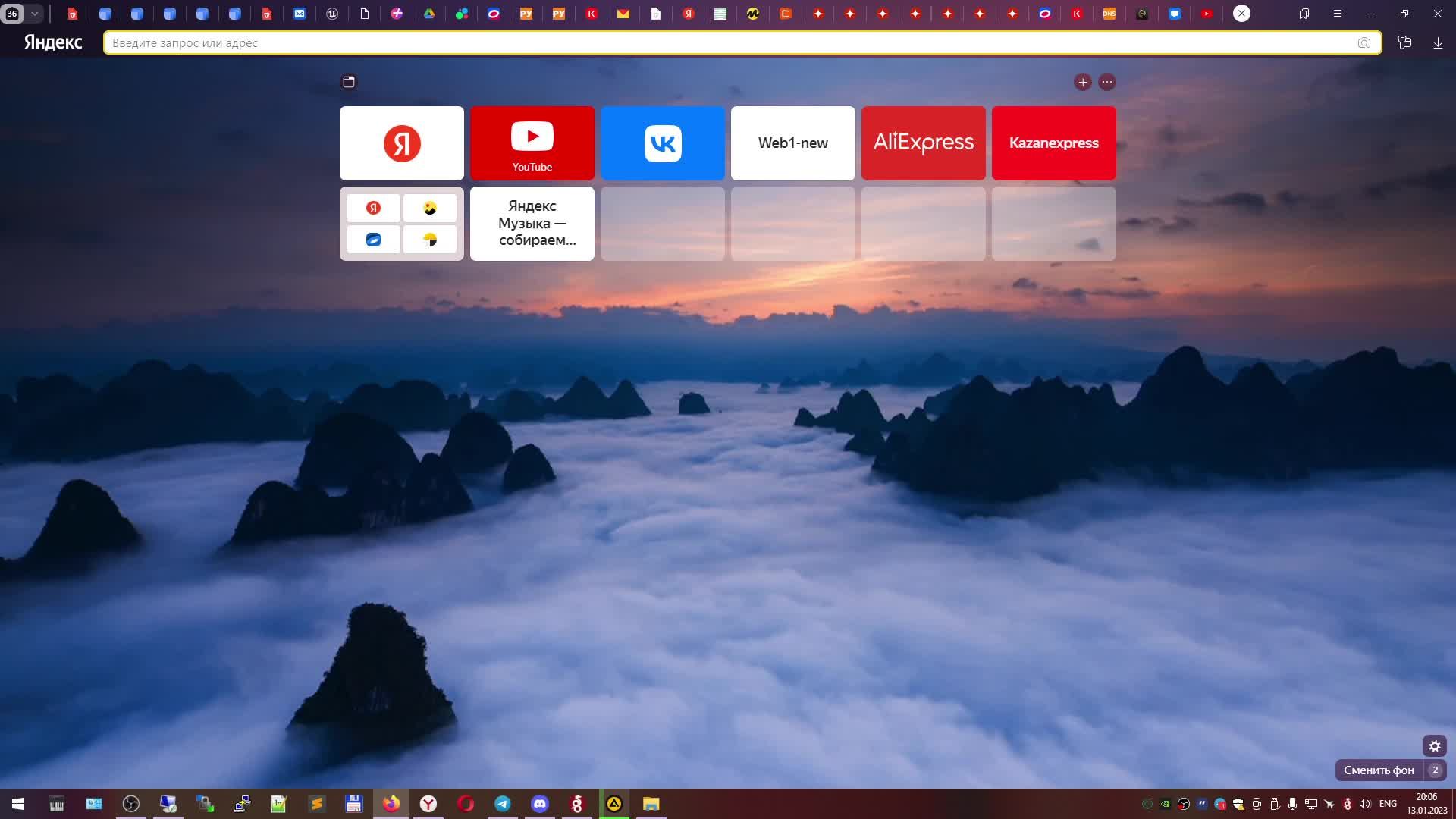Screen dimensions: 1456x819
Task: Switch to the Google Drive tab
Action: (429, 14)
